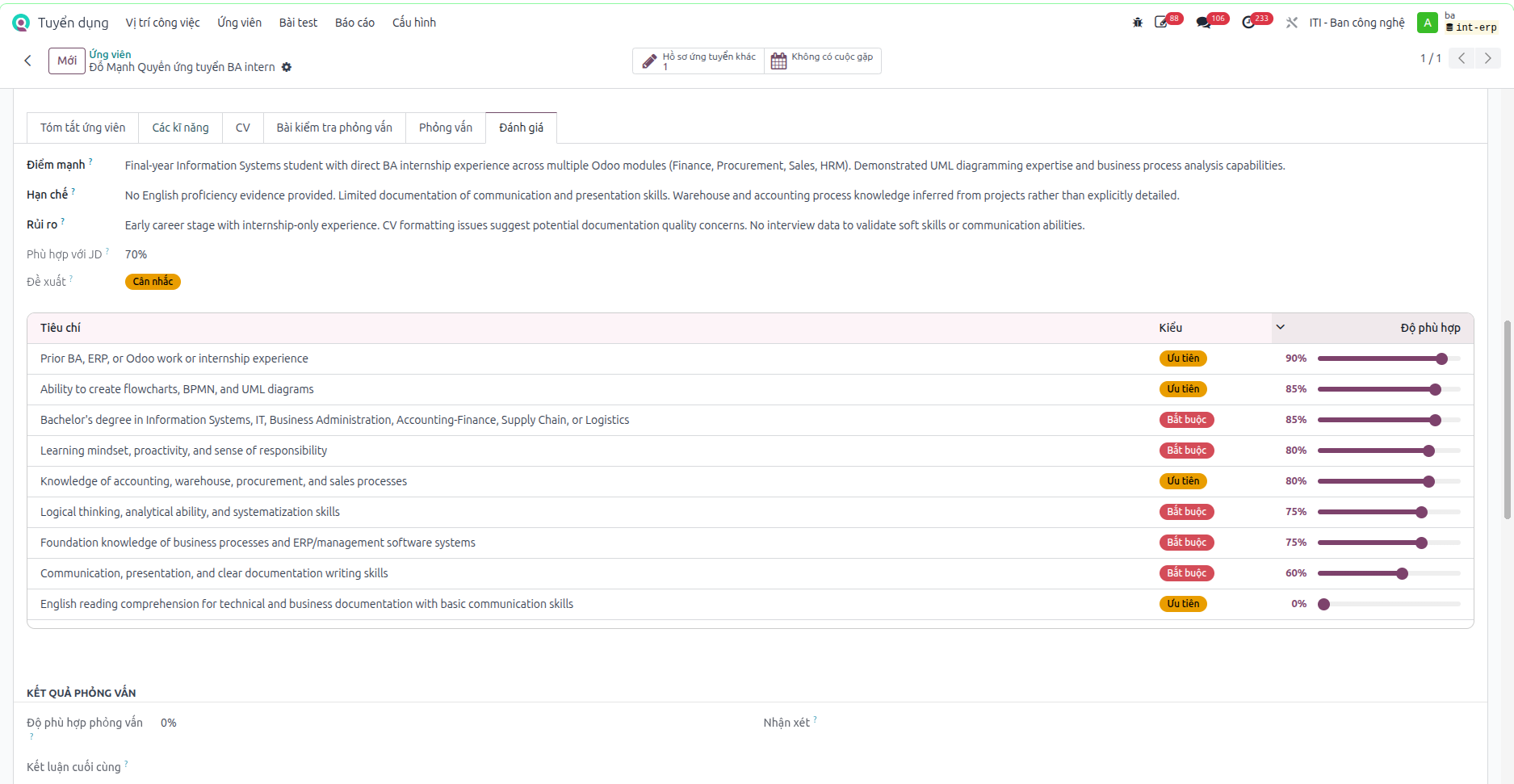Screen dimensions: 1514x784
Task: Click the Mới button
Action: click(67, 61)
